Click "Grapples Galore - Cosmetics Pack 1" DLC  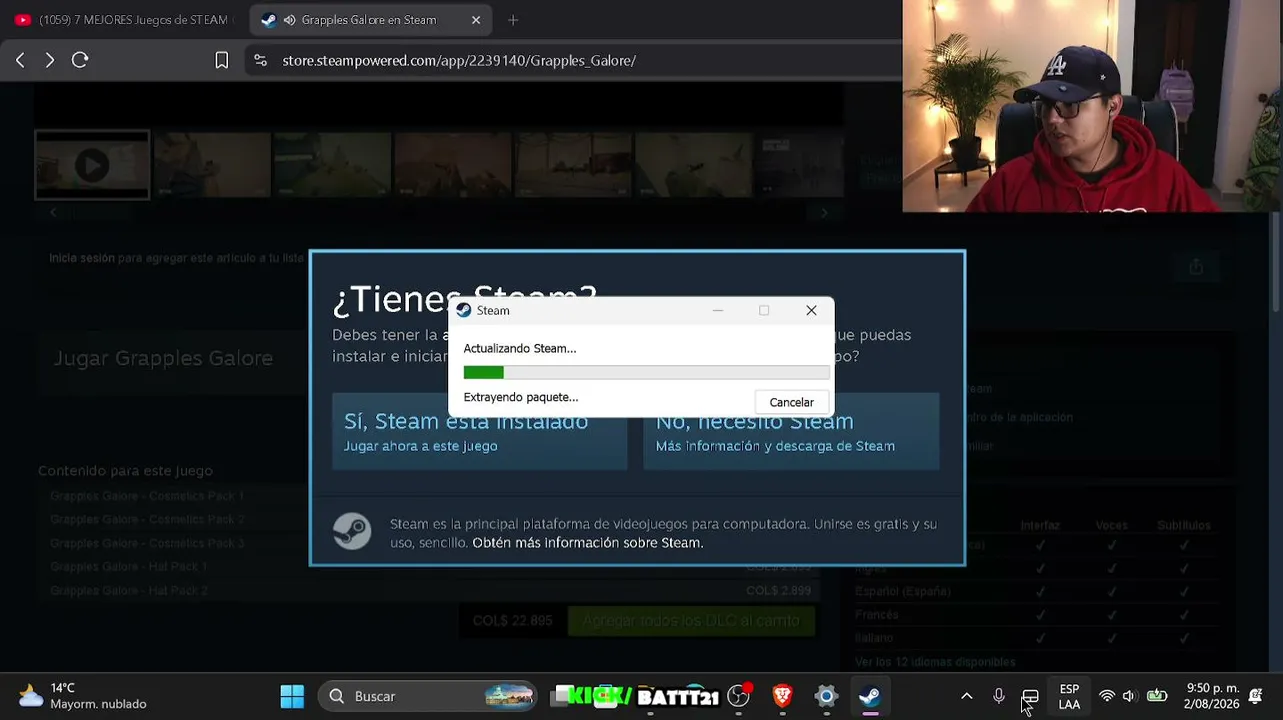tap(147, 496)
